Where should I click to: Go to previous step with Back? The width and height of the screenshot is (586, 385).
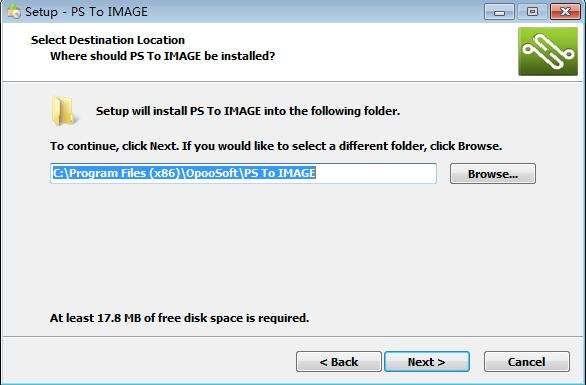click(x=339, y=361)
